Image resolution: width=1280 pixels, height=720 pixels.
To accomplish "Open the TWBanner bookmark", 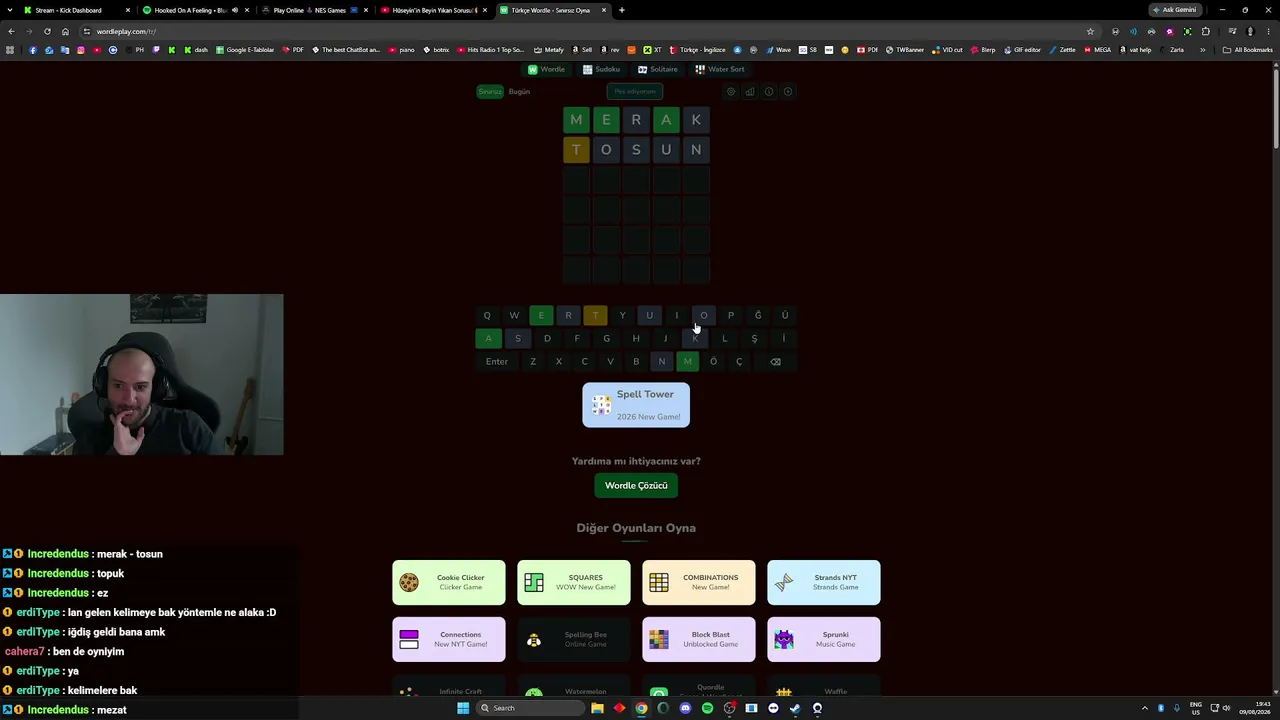I will coord(905,50).
